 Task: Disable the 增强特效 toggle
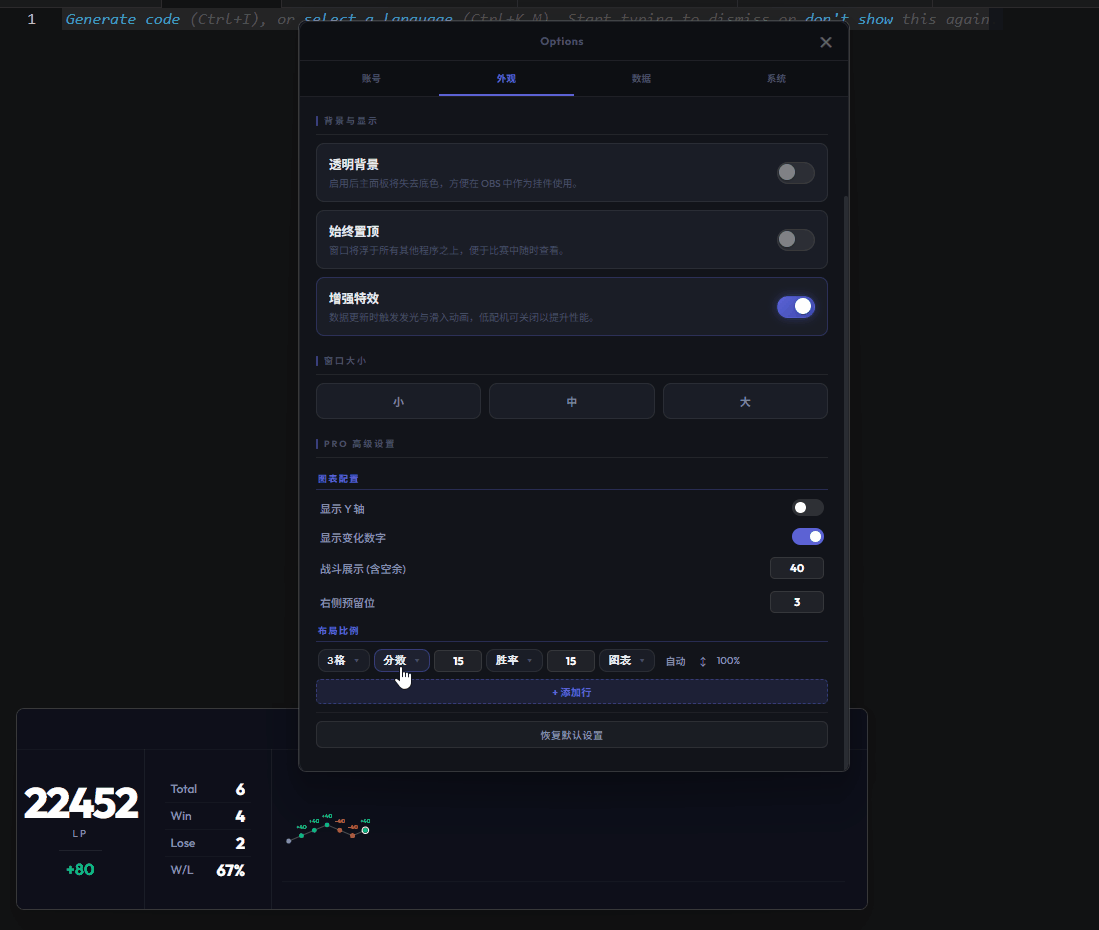(x=795, y=306)
